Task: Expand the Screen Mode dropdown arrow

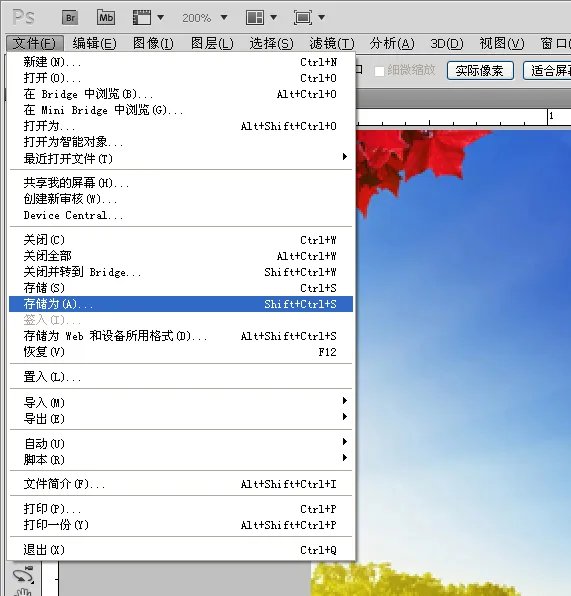Action: click(321, 17)
